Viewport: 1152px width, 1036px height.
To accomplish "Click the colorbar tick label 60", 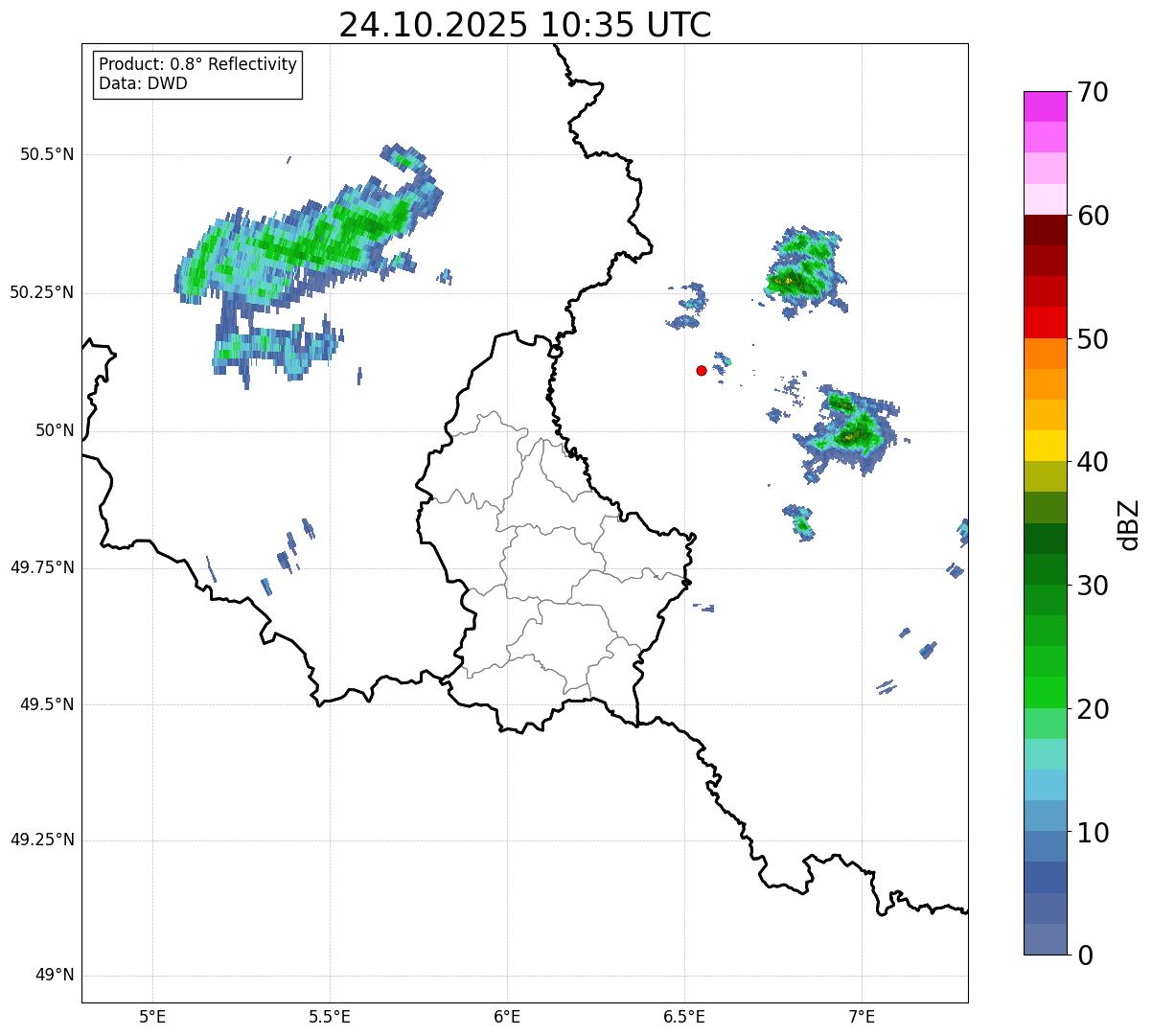I will tap(1094, 217).
